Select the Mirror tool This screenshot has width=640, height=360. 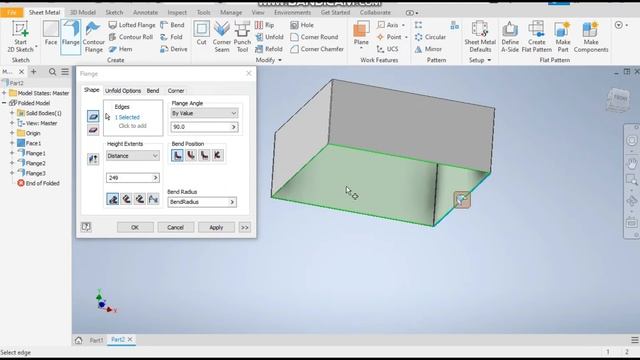pos(428,49)
